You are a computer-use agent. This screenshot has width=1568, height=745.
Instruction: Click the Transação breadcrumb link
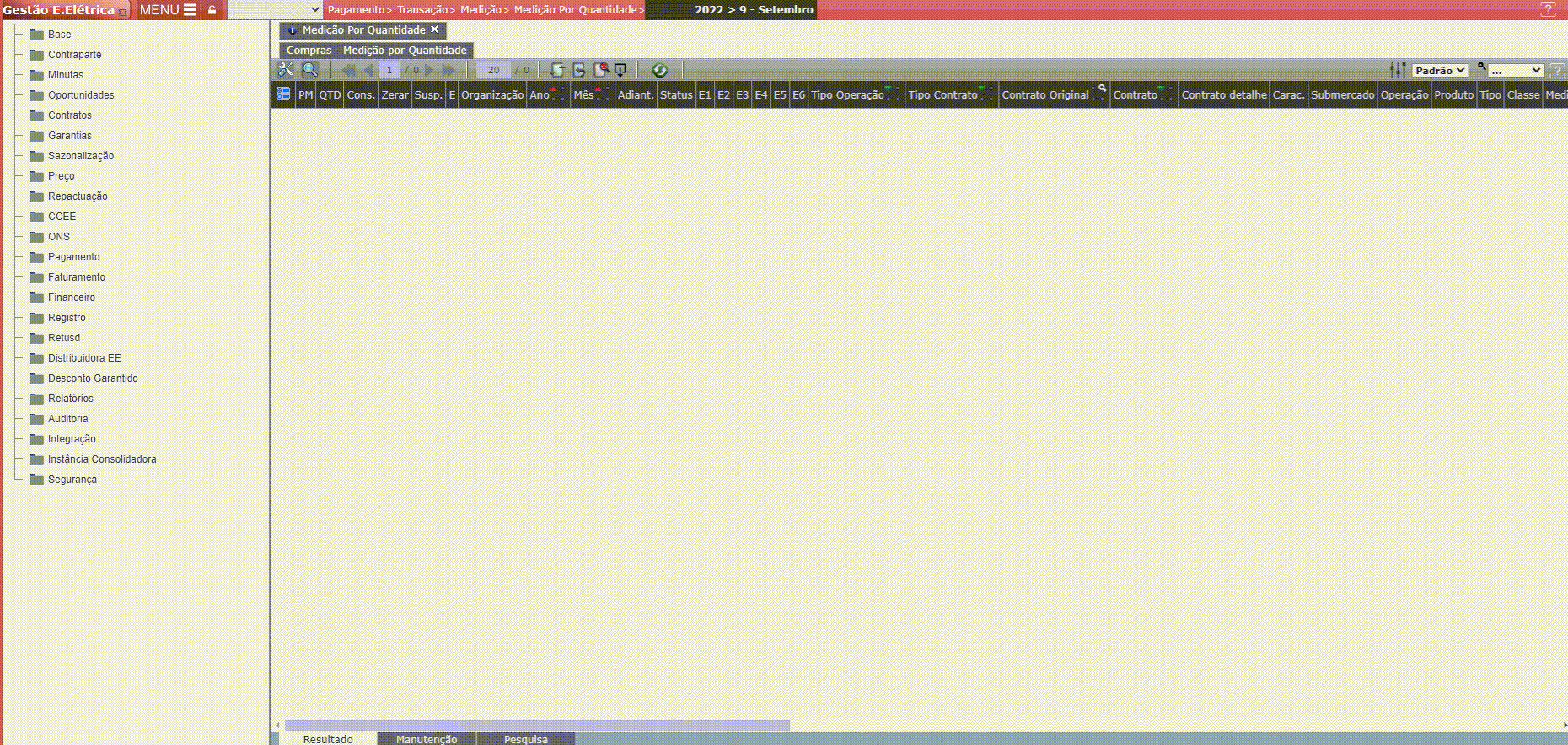click(x=425, y=10)
